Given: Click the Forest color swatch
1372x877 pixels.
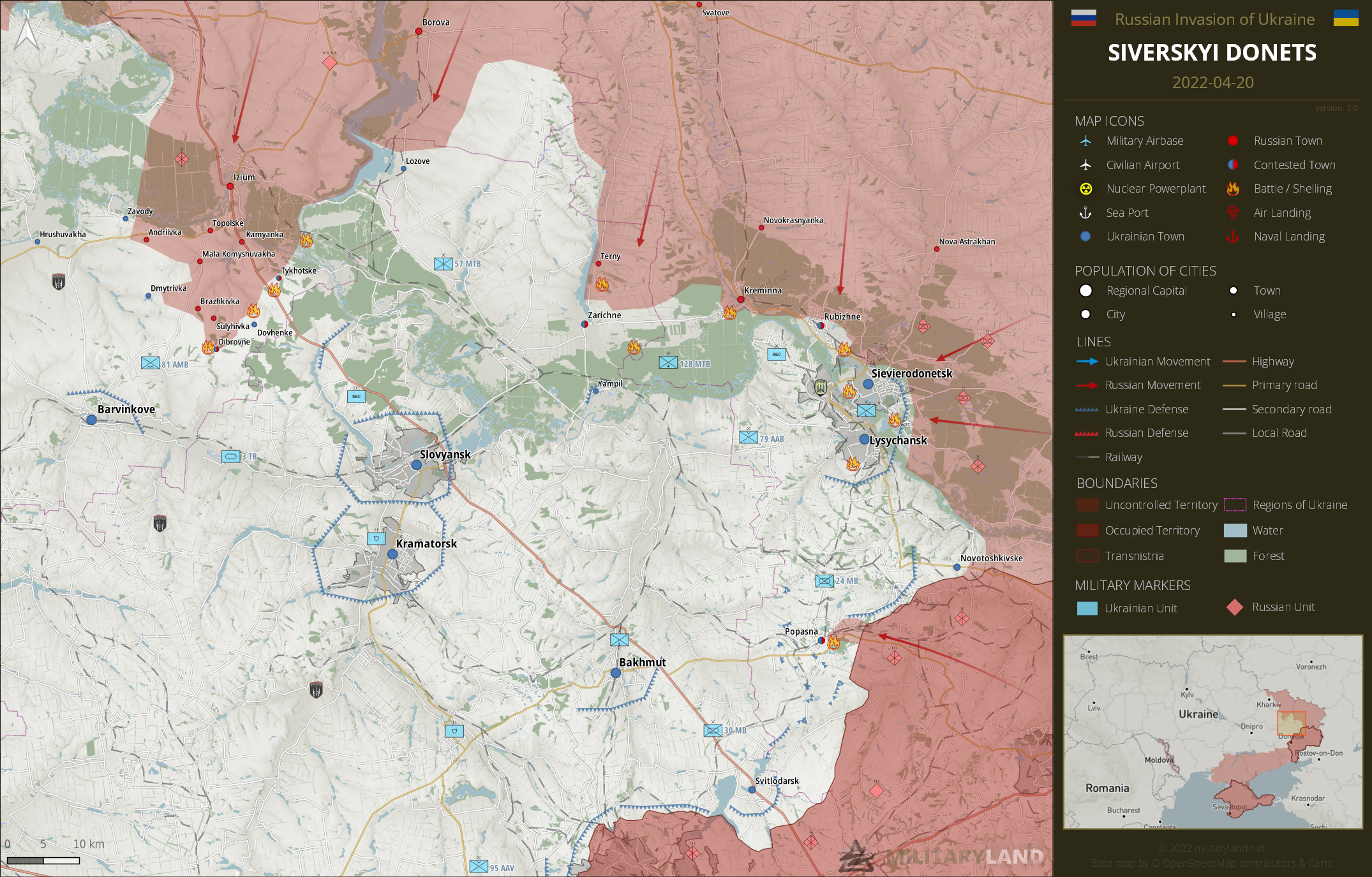Looking at the screenshot, I should click(x=1235, y=556).
